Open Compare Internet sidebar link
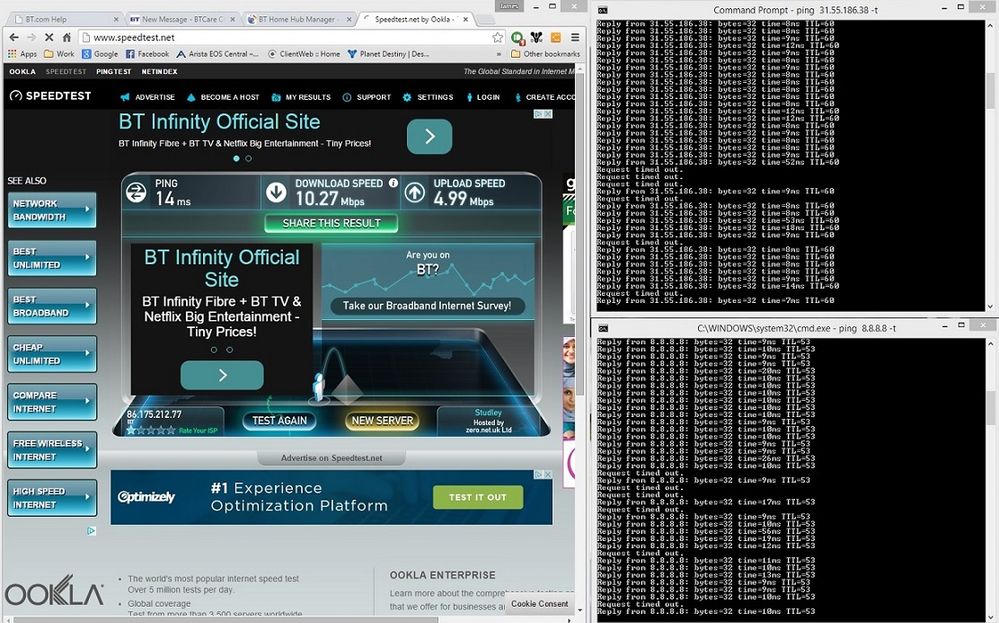 [x=52, y=402]
